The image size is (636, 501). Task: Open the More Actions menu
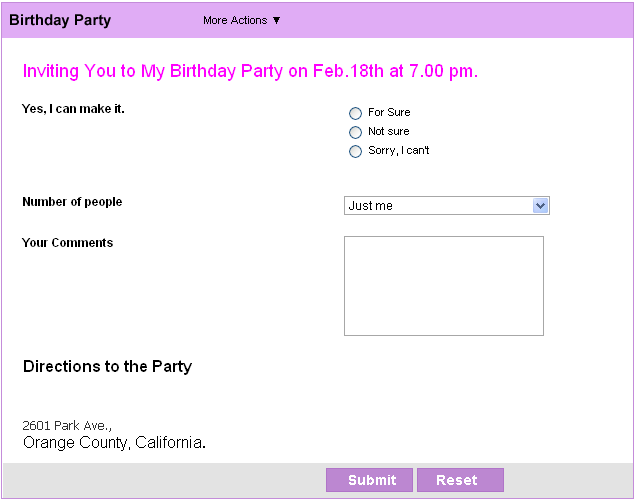click(242, 20)
